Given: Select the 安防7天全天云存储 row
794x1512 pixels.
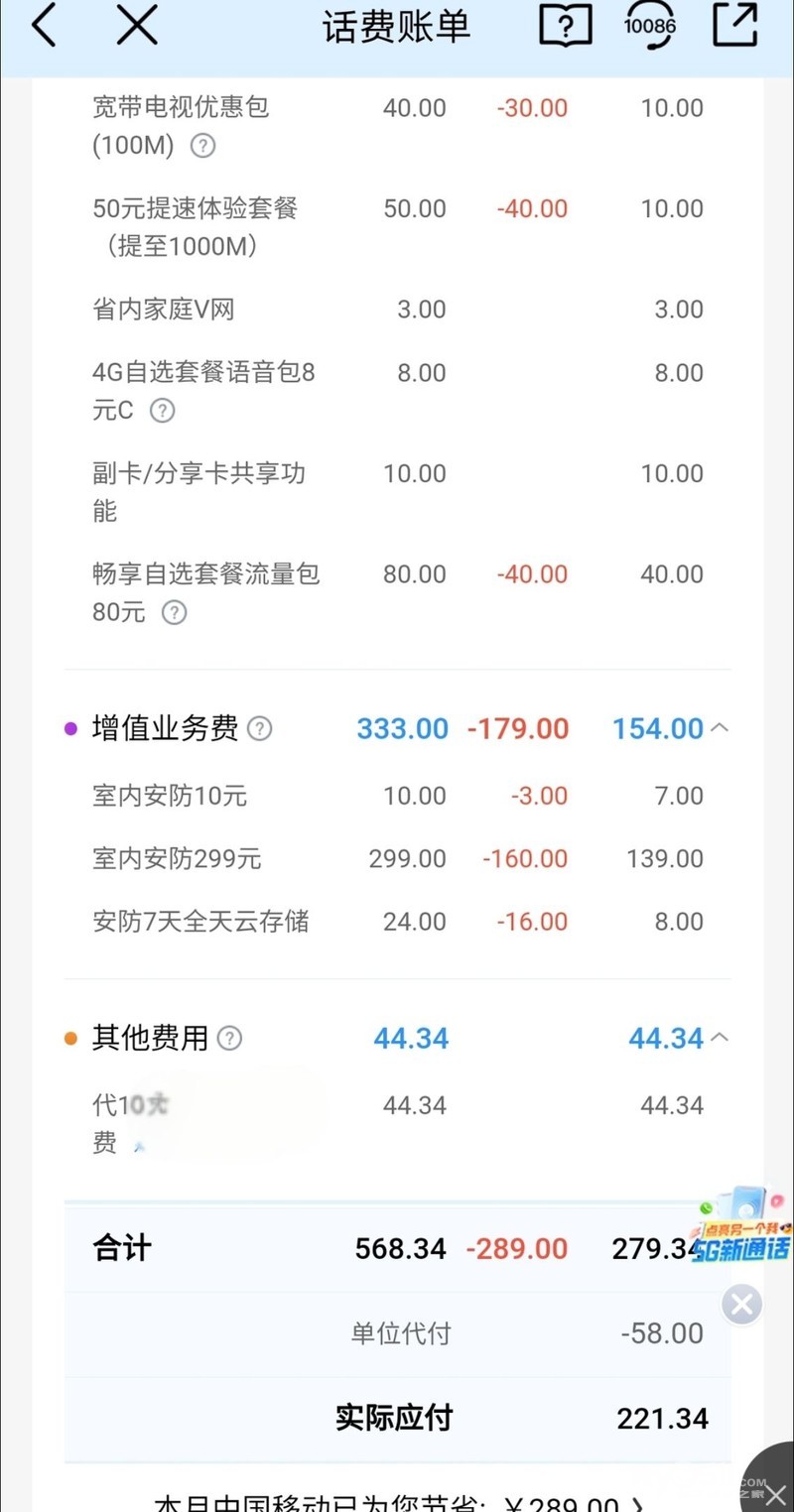Looking at the screenshot, I should 397,922.
